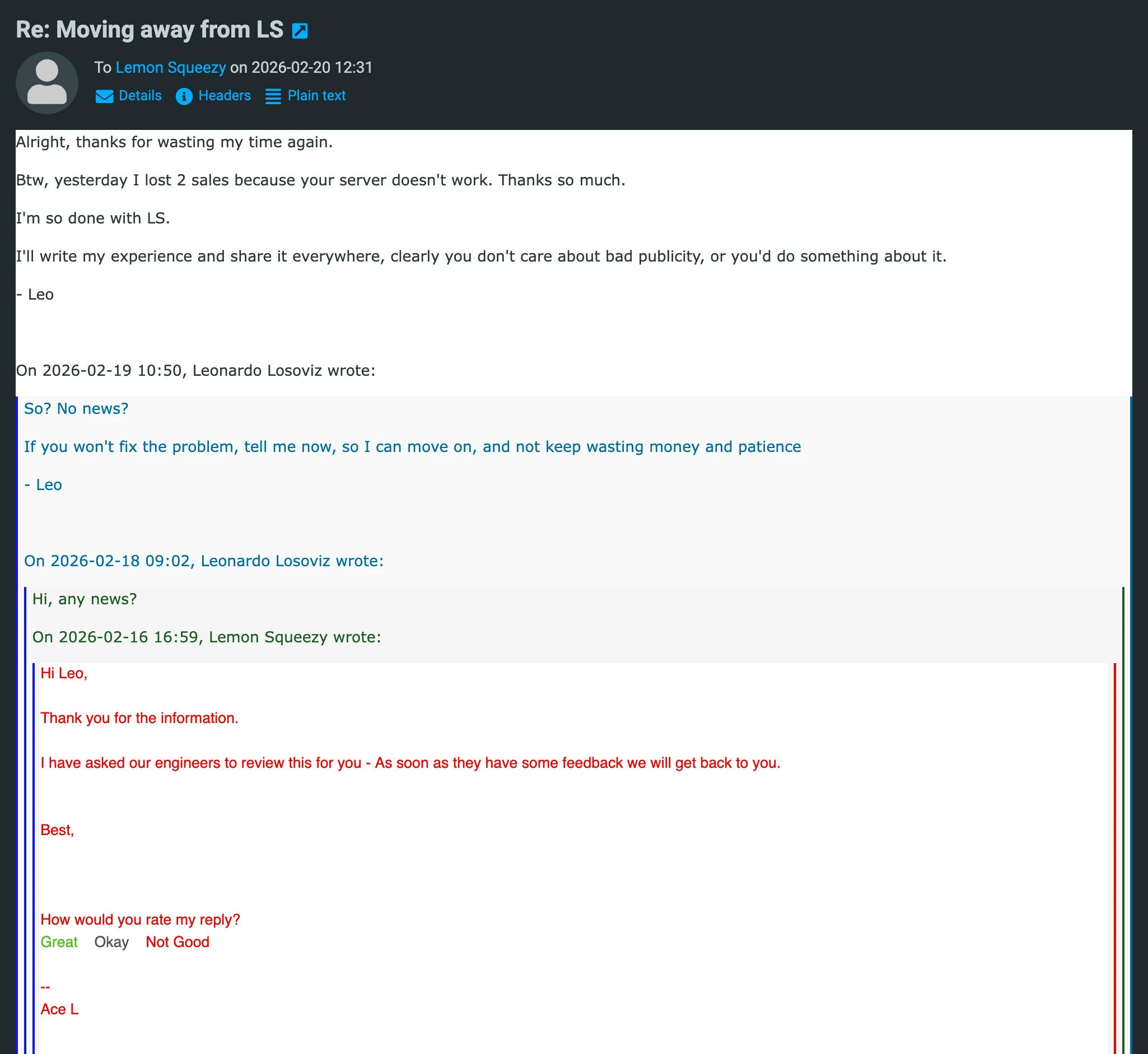
Task: Click the 'Hi, any news?' quoted line
Action: pos(85,599)
